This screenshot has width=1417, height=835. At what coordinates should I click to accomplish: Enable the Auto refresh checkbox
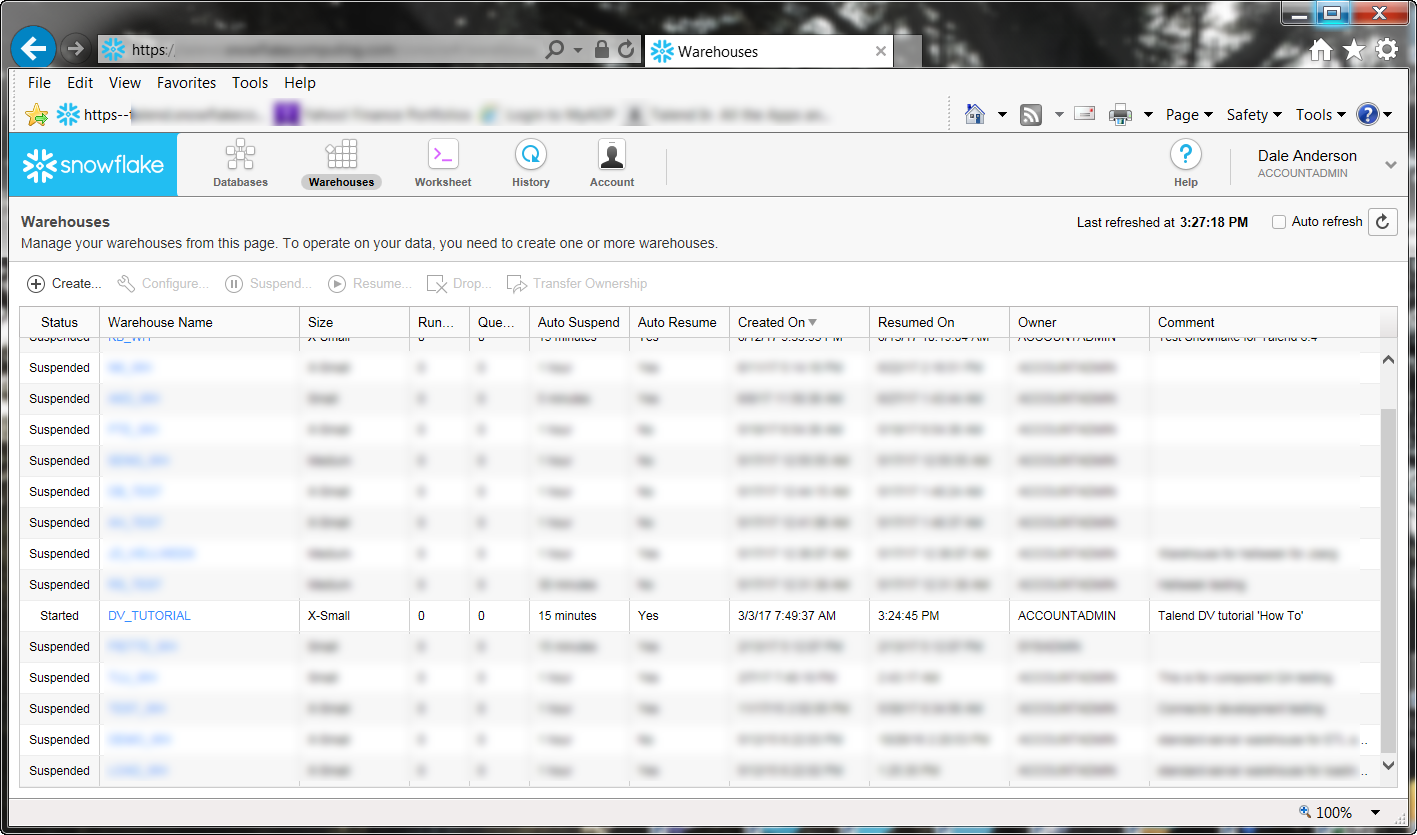(x=1278, y=222)
